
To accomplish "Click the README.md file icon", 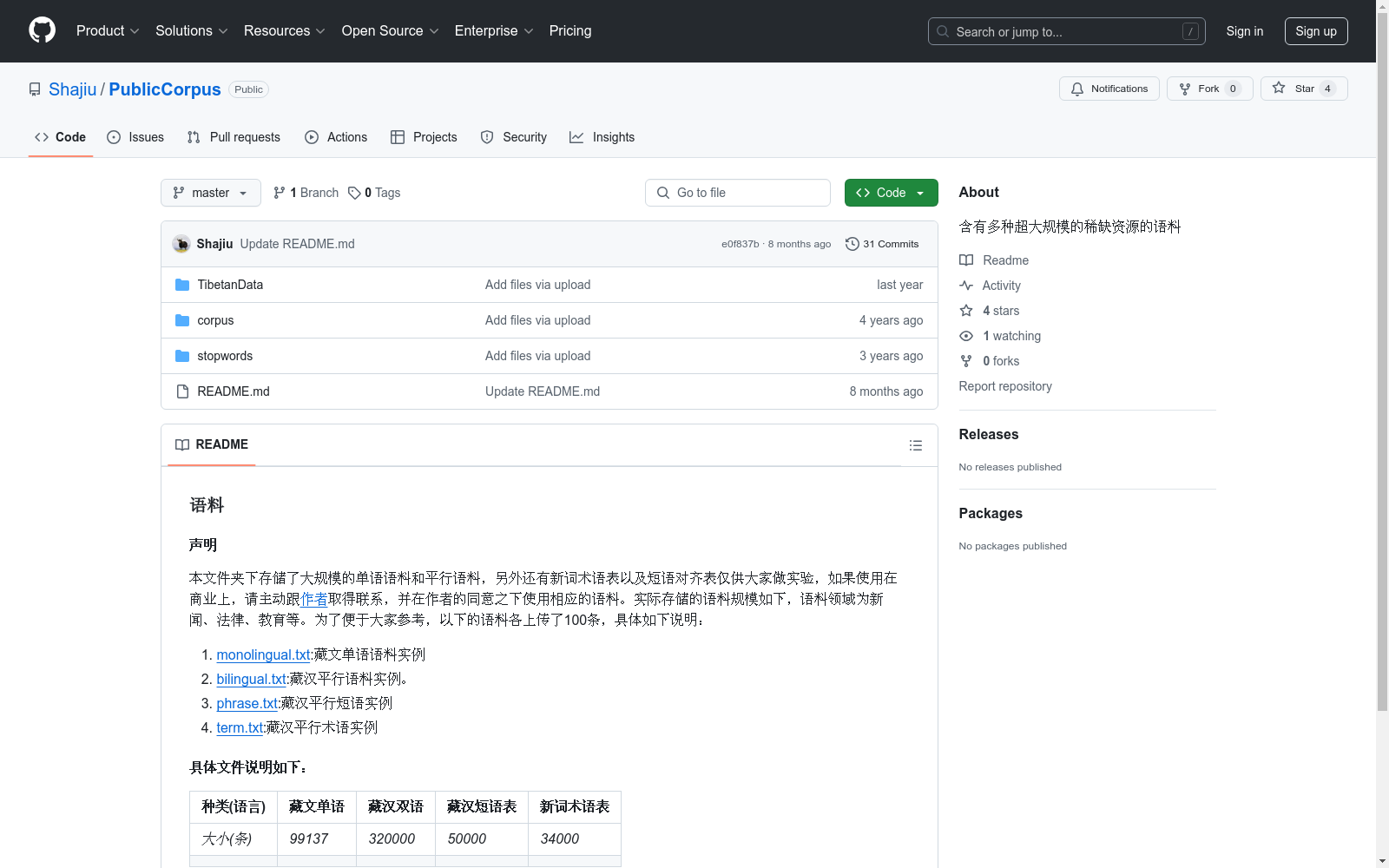I will point(182,391).
